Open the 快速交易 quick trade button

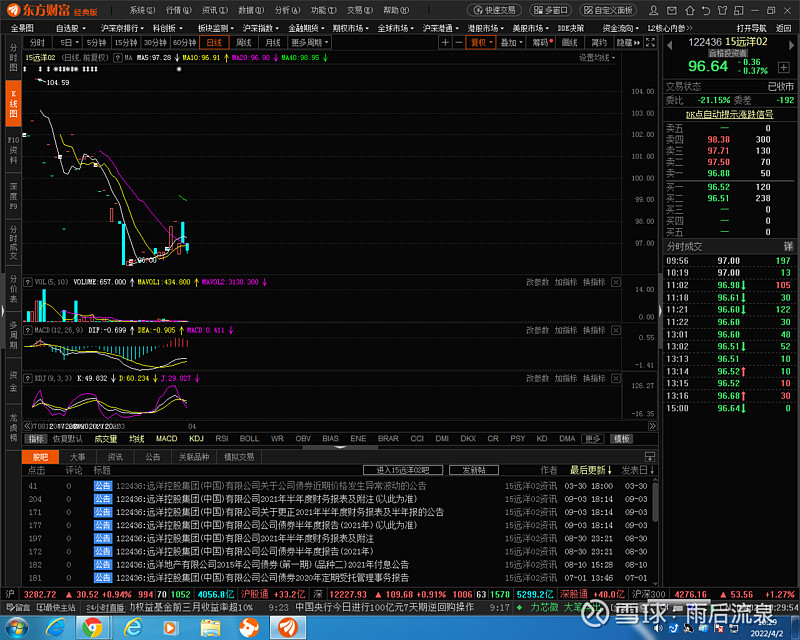[x=494, y=10]
